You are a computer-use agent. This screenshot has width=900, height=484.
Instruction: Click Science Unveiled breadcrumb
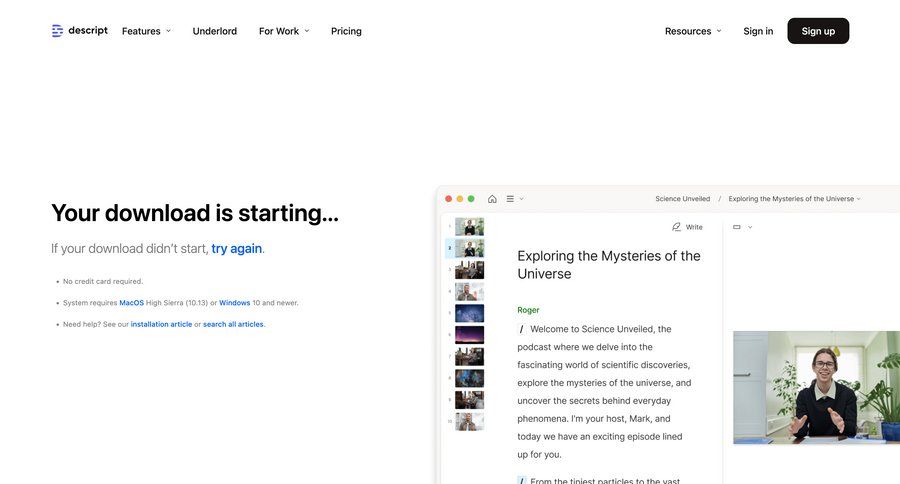pos(682,199)
